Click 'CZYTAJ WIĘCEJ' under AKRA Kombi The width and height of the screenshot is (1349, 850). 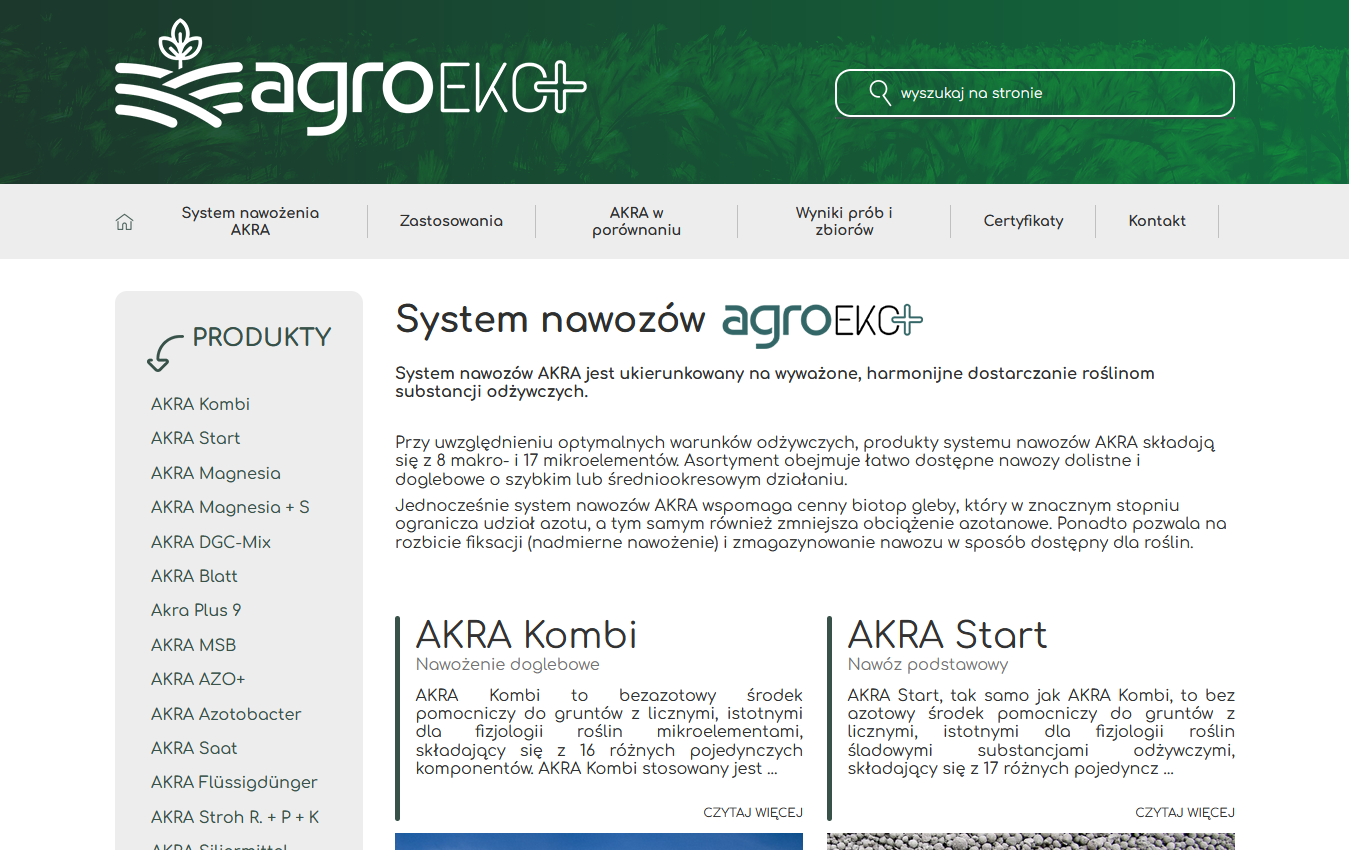(753, 812)
